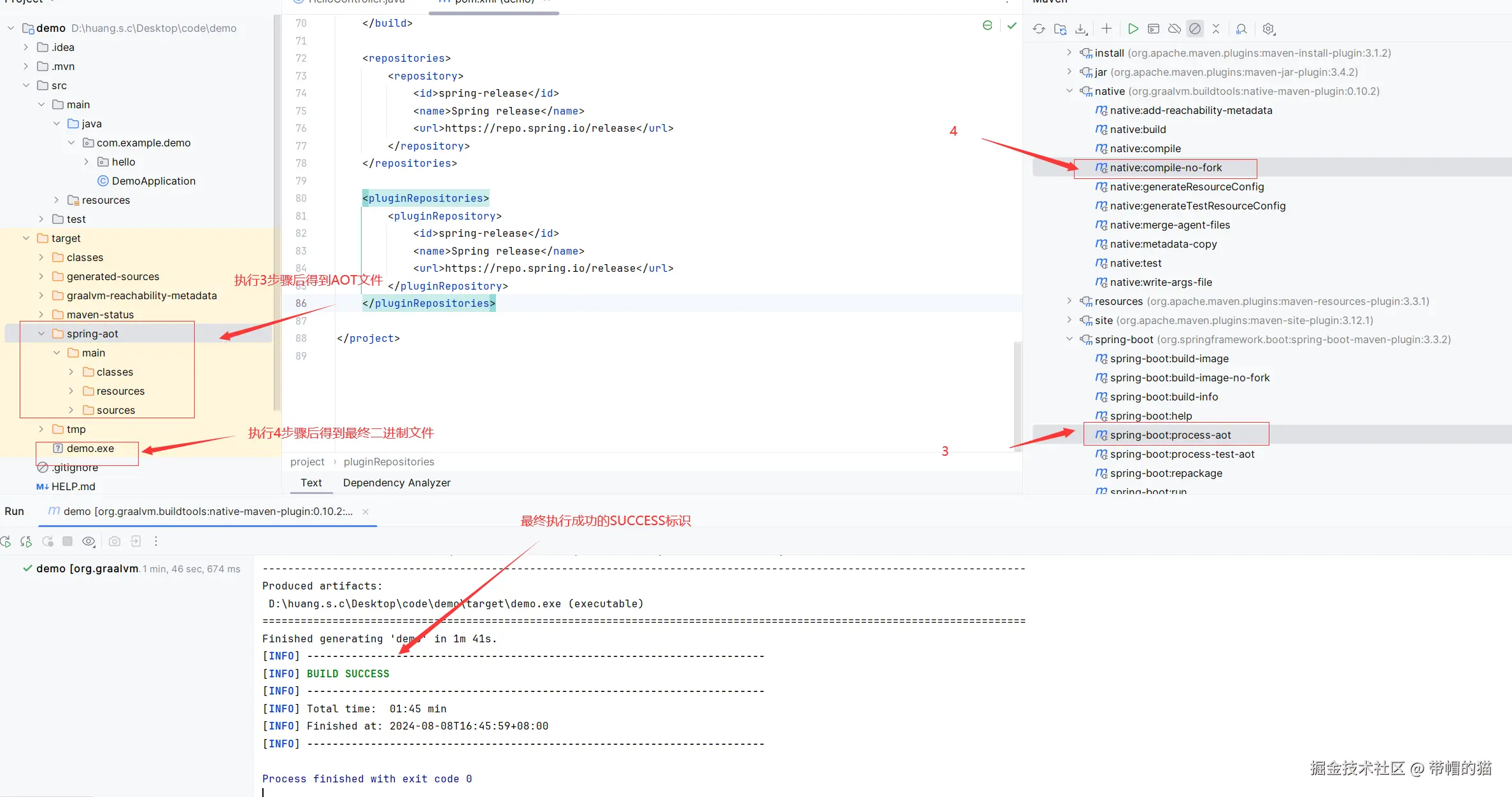Click Analyze Dependencies magnifier icon

point(1241,29)
